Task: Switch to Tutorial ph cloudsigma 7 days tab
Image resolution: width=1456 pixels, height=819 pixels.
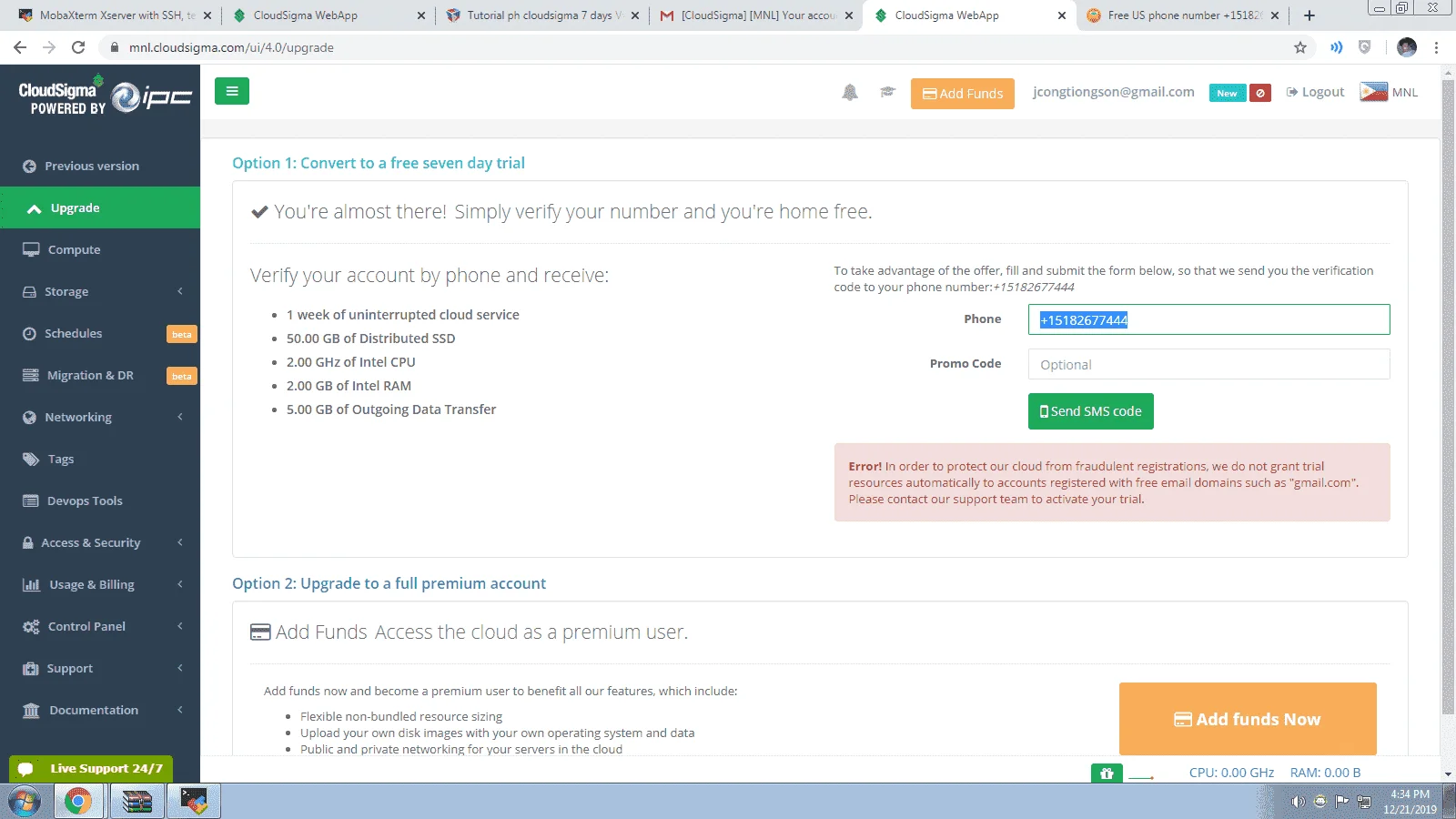Action: pos(541,15)
